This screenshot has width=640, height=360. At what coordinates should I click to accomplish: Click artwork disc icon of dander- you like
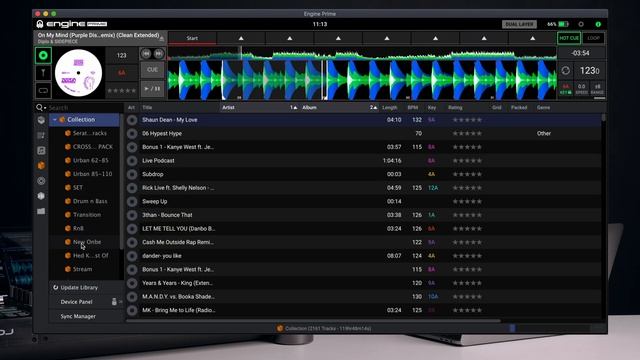(132, 256)
